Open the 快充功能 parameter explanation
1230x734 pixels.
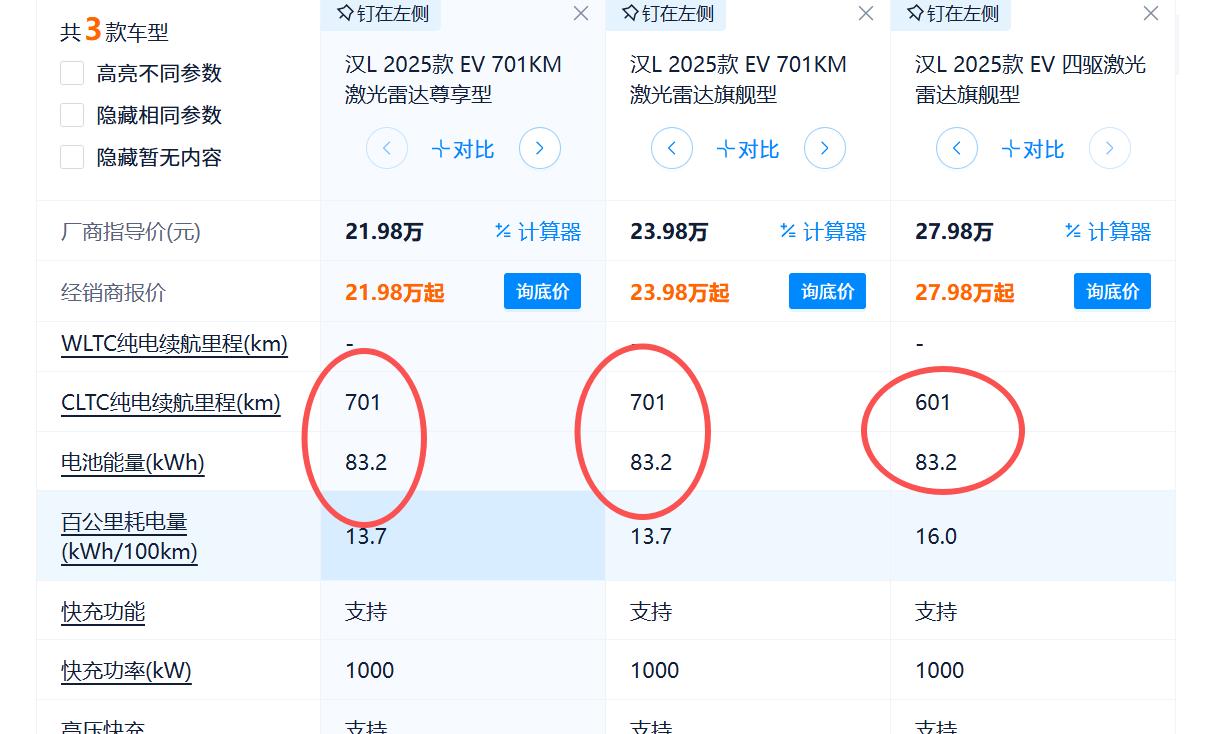103,611
